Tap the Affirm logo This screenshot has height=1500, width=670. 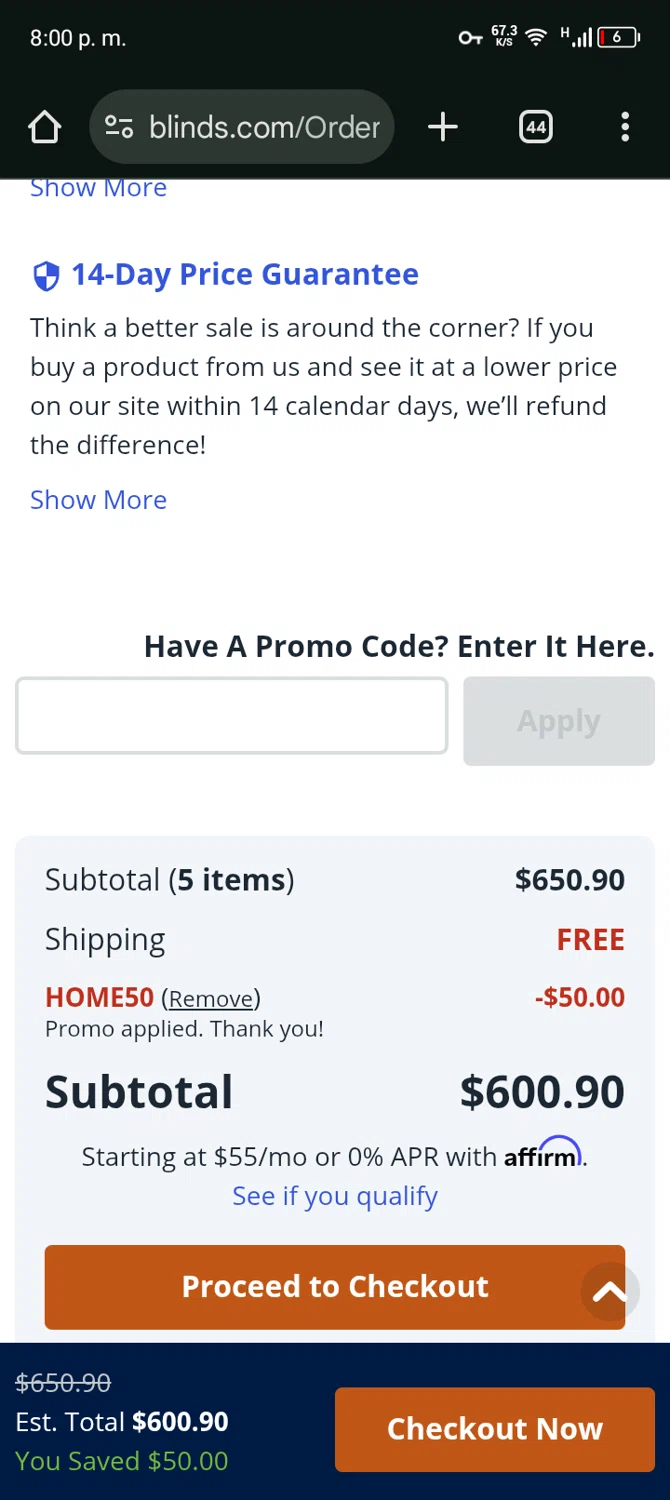(x=542, y=1155)
